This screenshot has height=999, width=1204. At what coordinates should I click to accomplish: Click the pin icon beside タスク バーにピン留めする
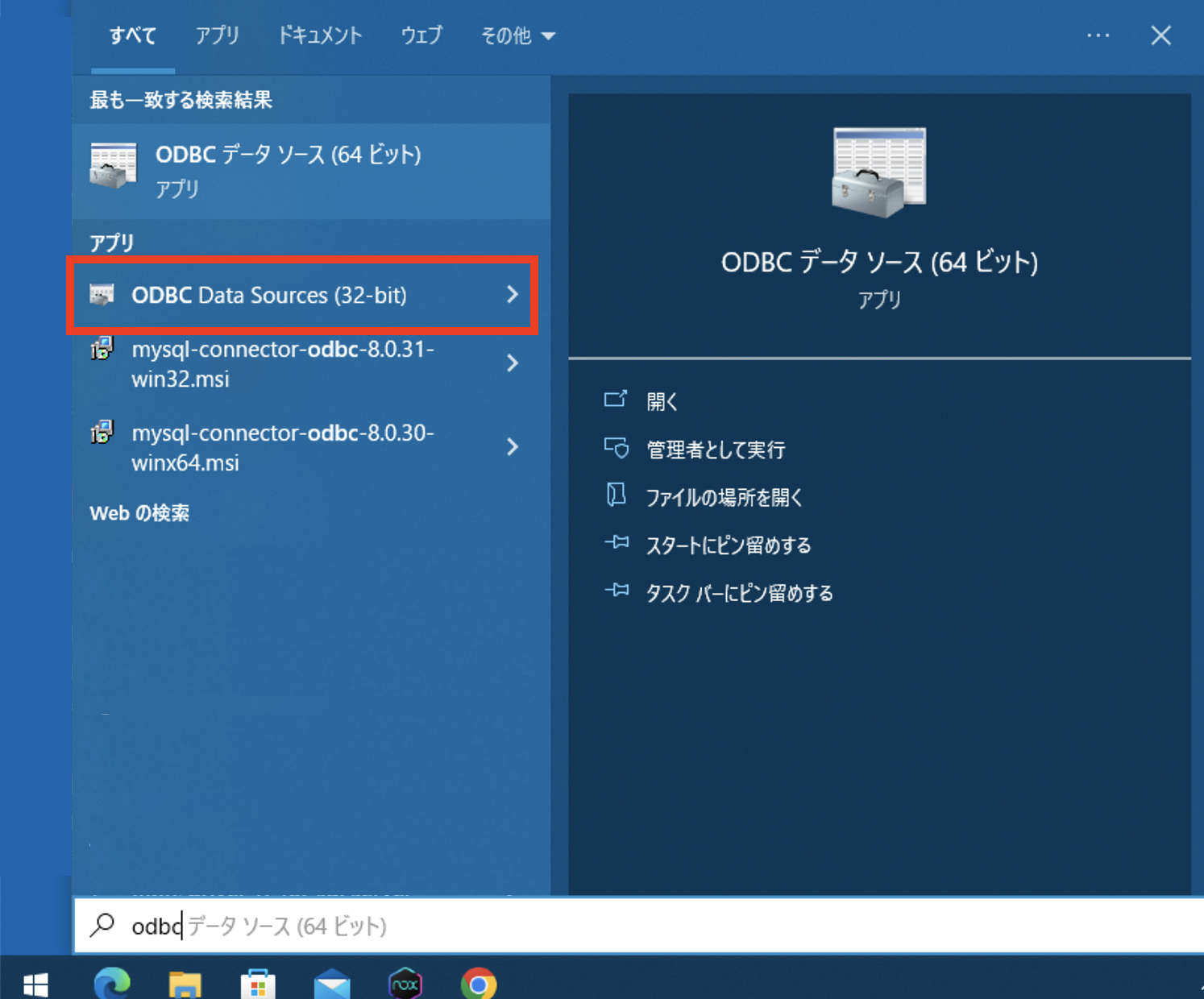point(617,591)
